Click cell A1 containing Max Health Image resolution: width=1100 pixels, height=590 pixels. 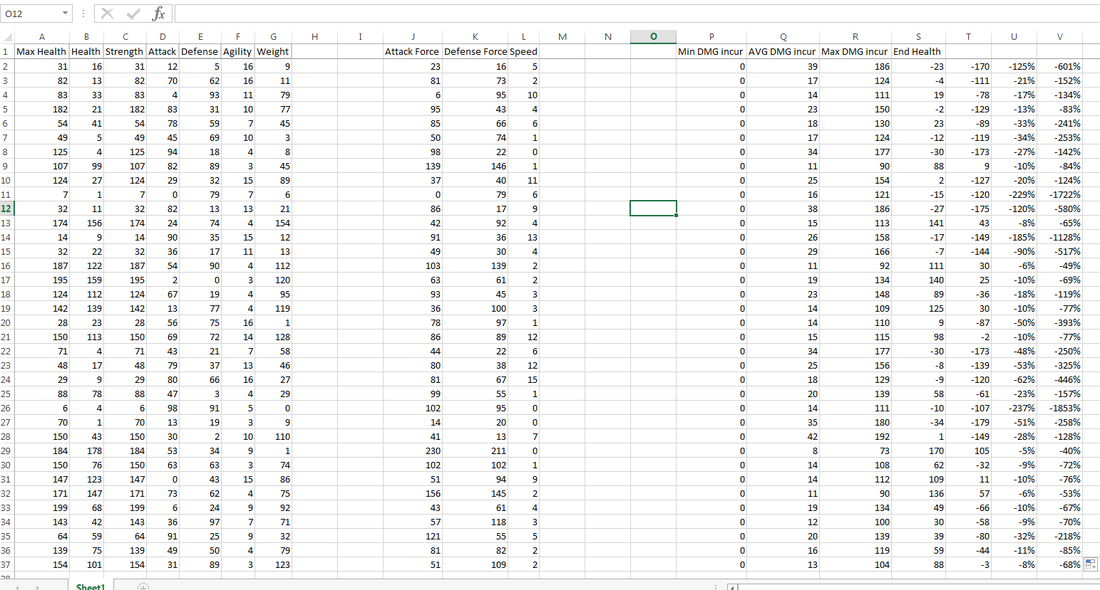click(41, 51)
